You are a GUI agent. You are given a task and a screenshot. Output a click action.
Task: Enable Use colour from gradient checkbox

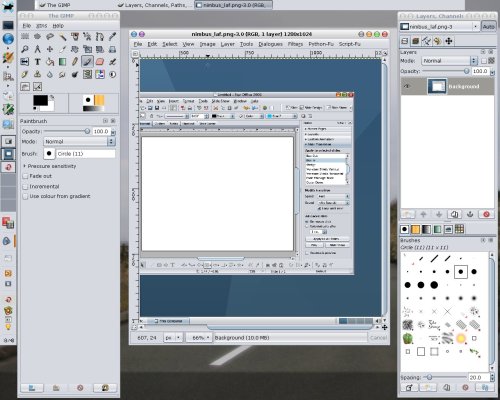click(x=25, y=196)
